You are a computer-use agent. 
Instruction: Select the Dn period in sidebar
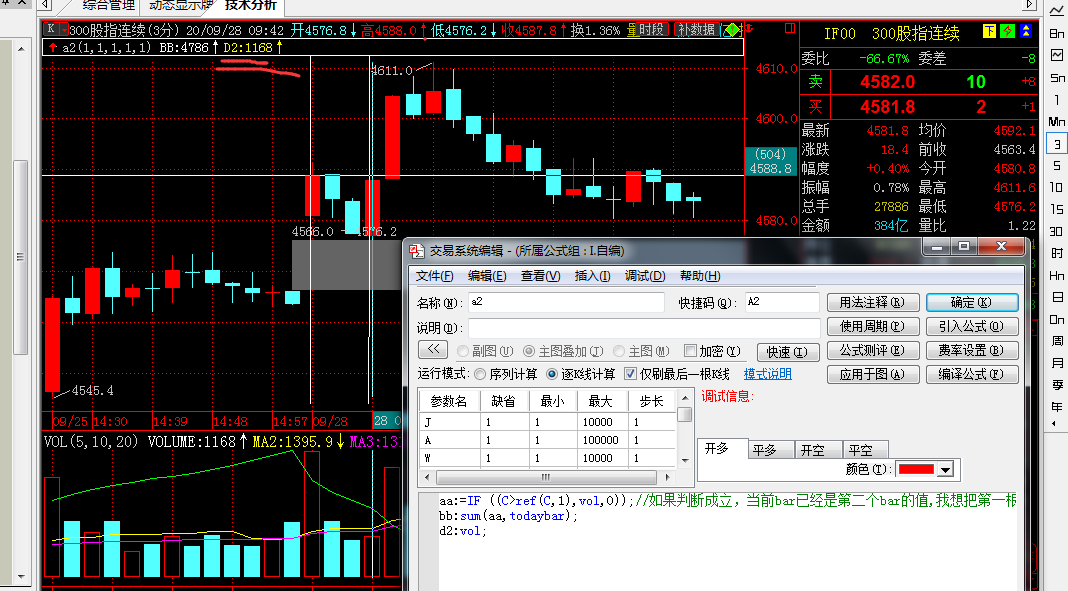(1056, 319)
